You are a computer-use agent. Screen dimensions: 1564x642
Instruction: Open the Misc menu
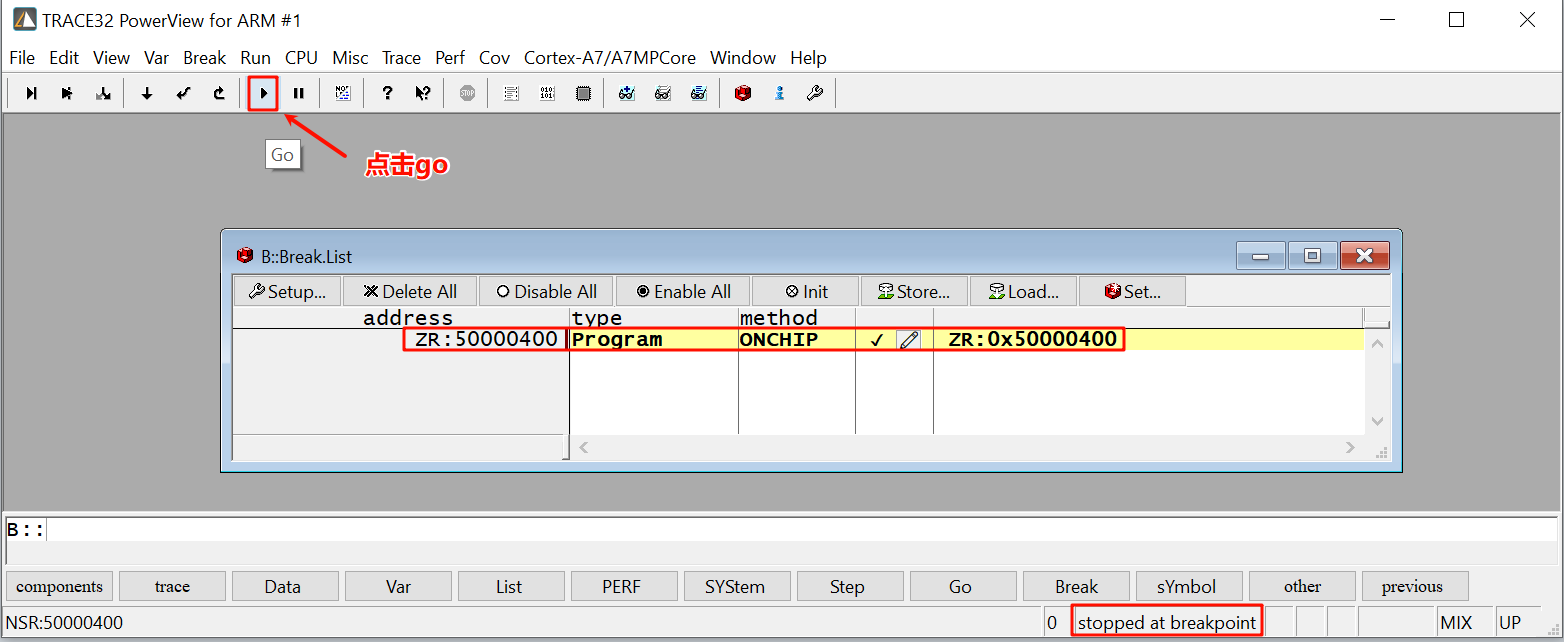(350, 58)
